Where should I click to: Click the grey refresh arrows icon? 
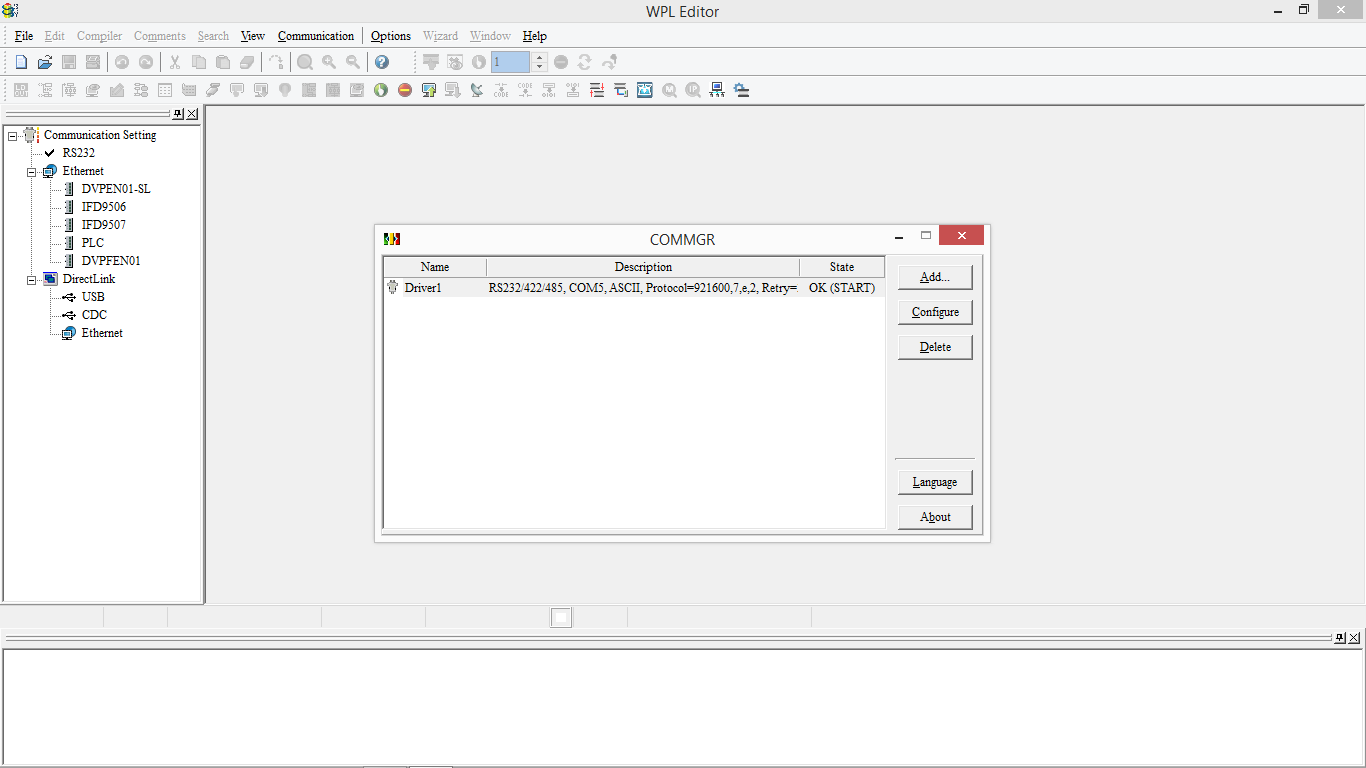[585, 62]
